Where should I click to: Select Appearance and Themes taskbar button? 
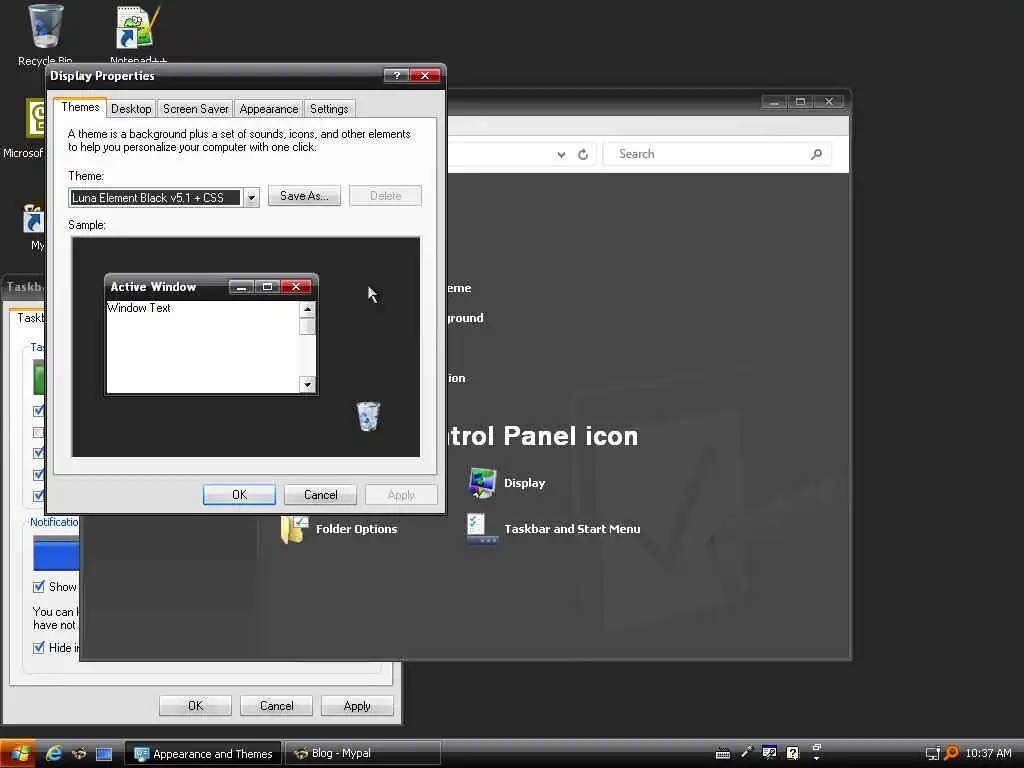click(202, 754)
